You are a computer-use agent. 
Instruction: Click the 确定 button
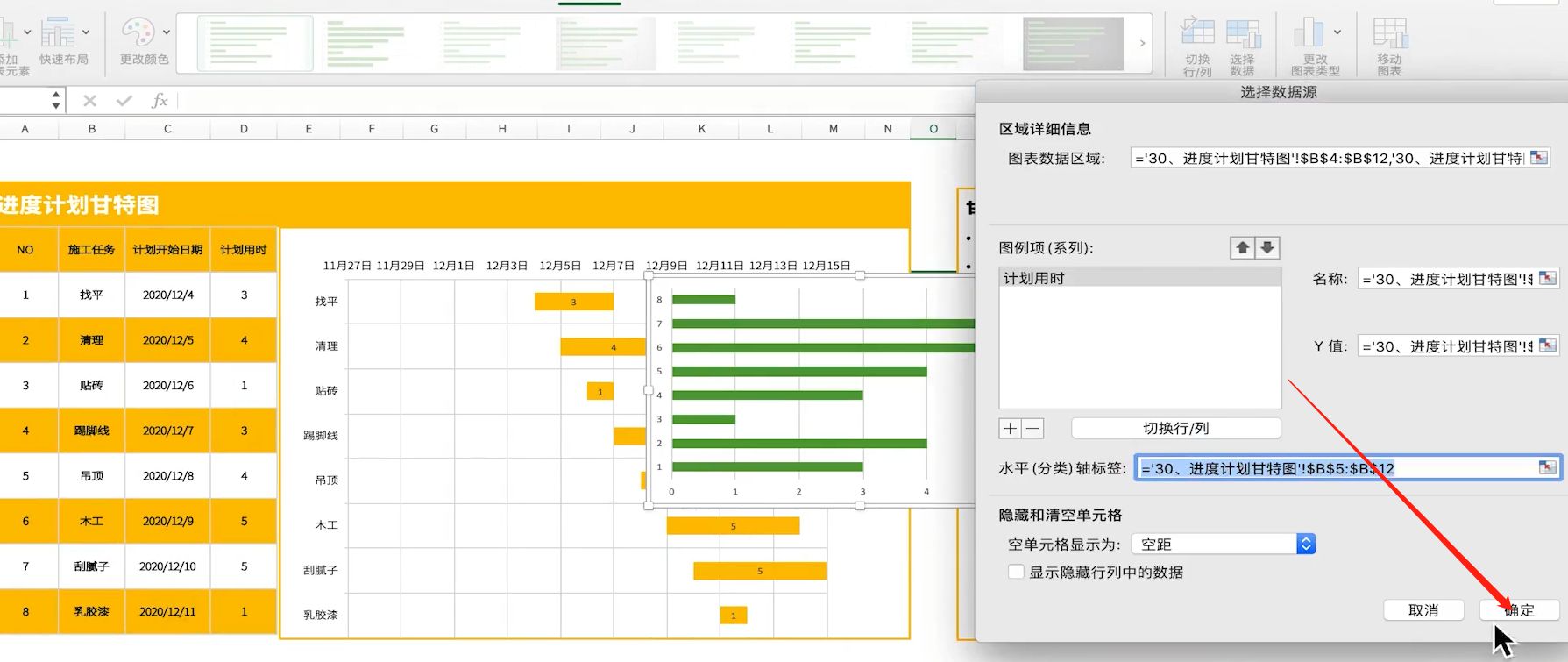coord(1519,610)
